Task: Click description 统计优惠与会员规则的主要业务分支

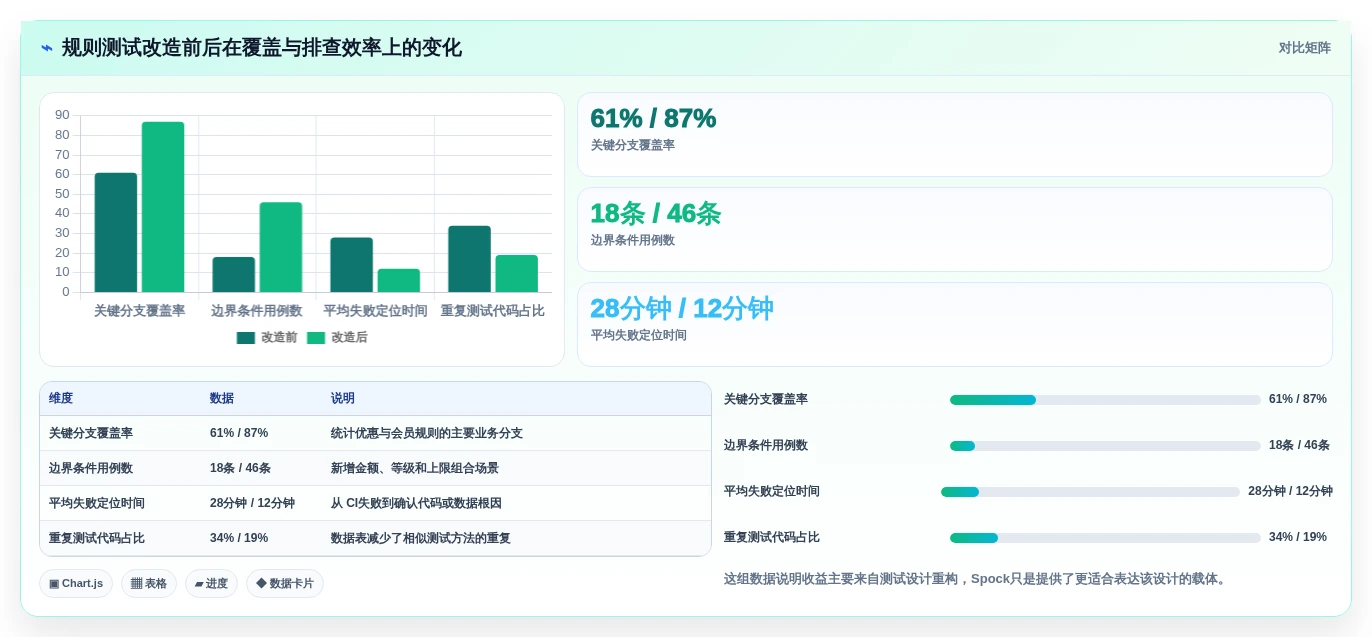Action: pos(427,433)
